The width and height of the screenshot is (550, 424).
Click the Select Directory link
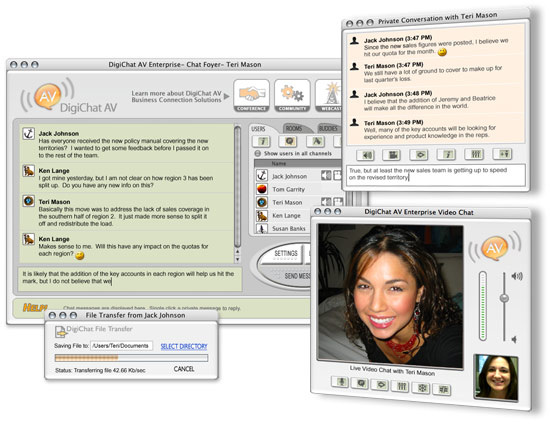(184, 346)
